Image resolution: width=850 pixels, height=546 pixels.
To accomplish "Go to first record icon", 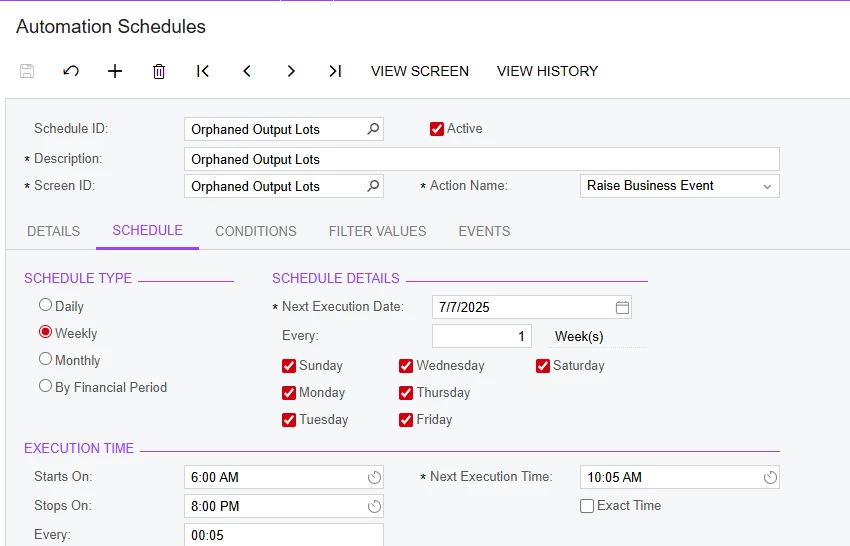I will coord(203,71).
